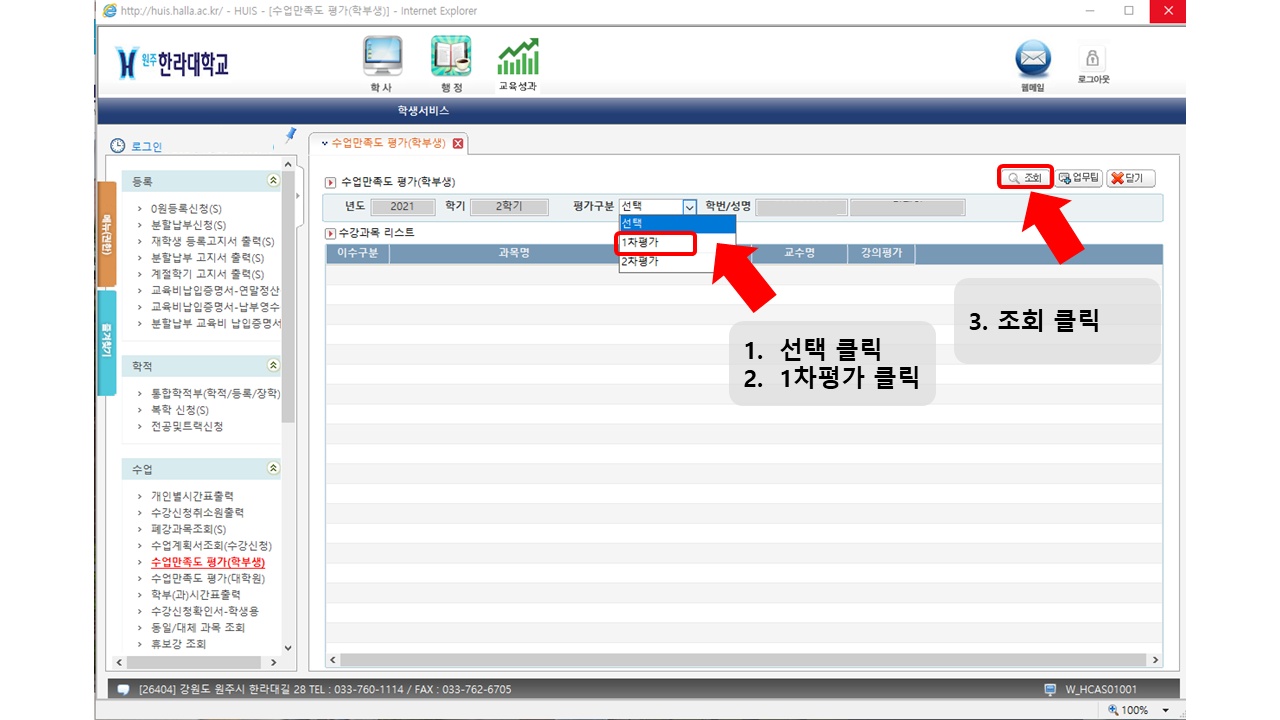Screen dimensions: 1280x720
Task: Open 개인별시간표출력 menu item
Action: click(192, 496)
